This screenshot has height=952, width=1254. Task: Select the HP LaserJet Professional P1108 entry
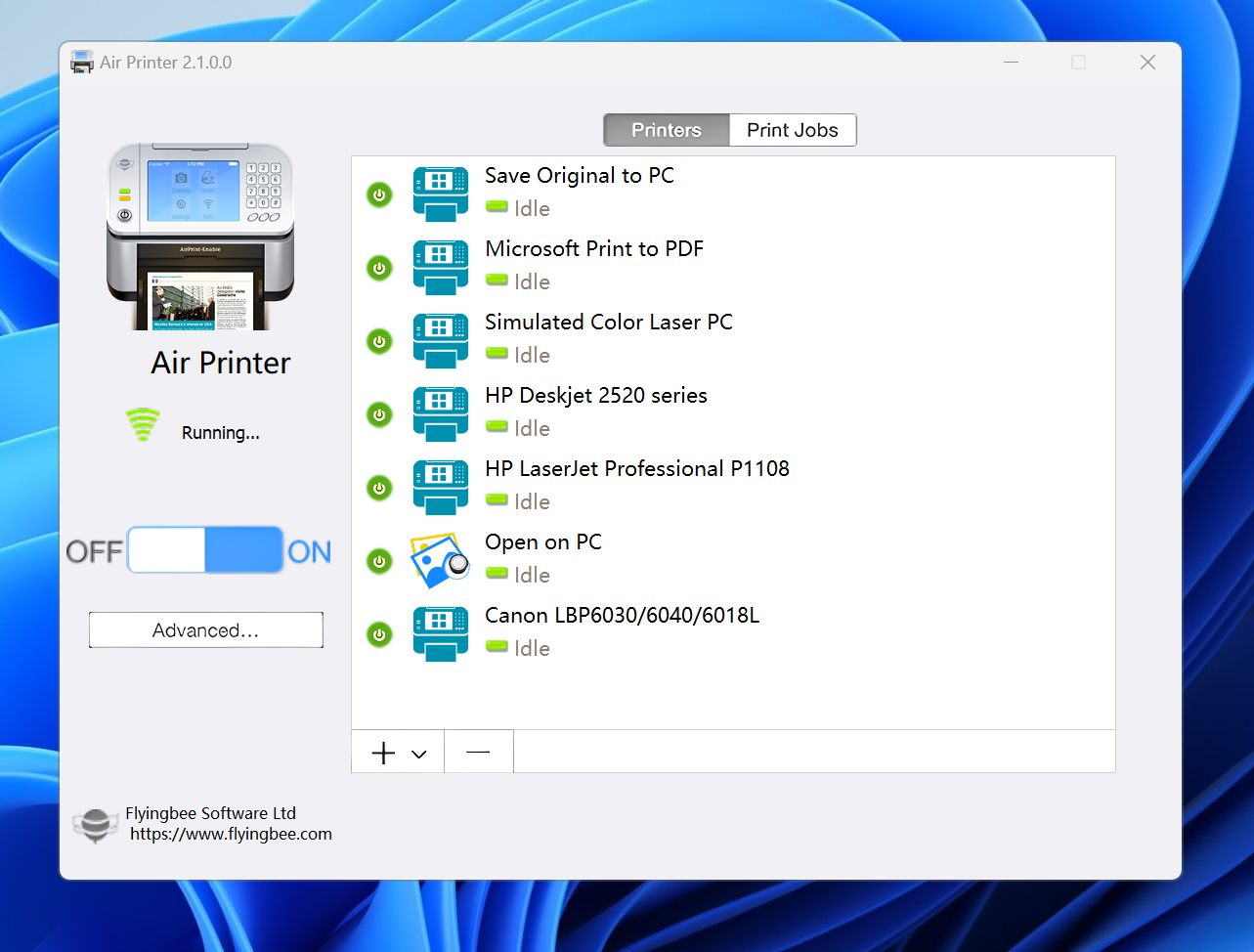click(x=733, y=488)
